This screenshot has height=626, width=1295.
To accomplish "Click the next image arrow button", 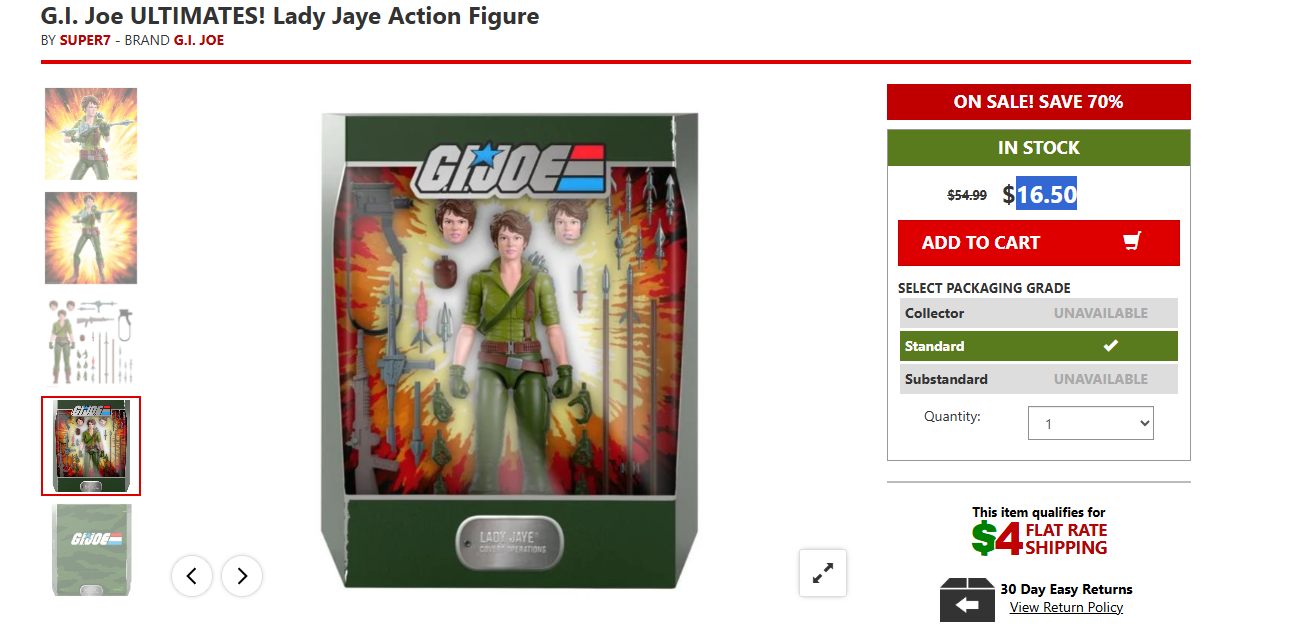I will coord(242,576).
